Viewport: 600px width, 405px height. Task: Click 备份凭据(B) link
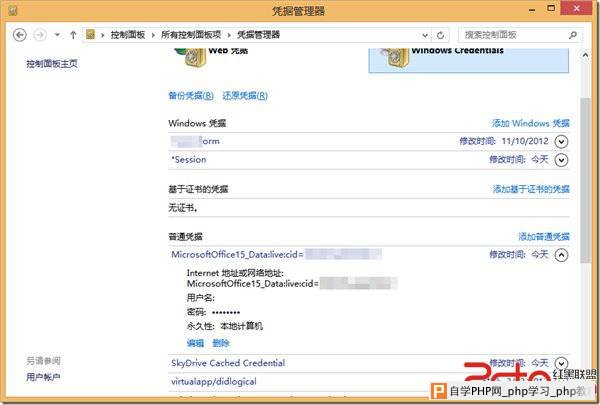point(191,95)
